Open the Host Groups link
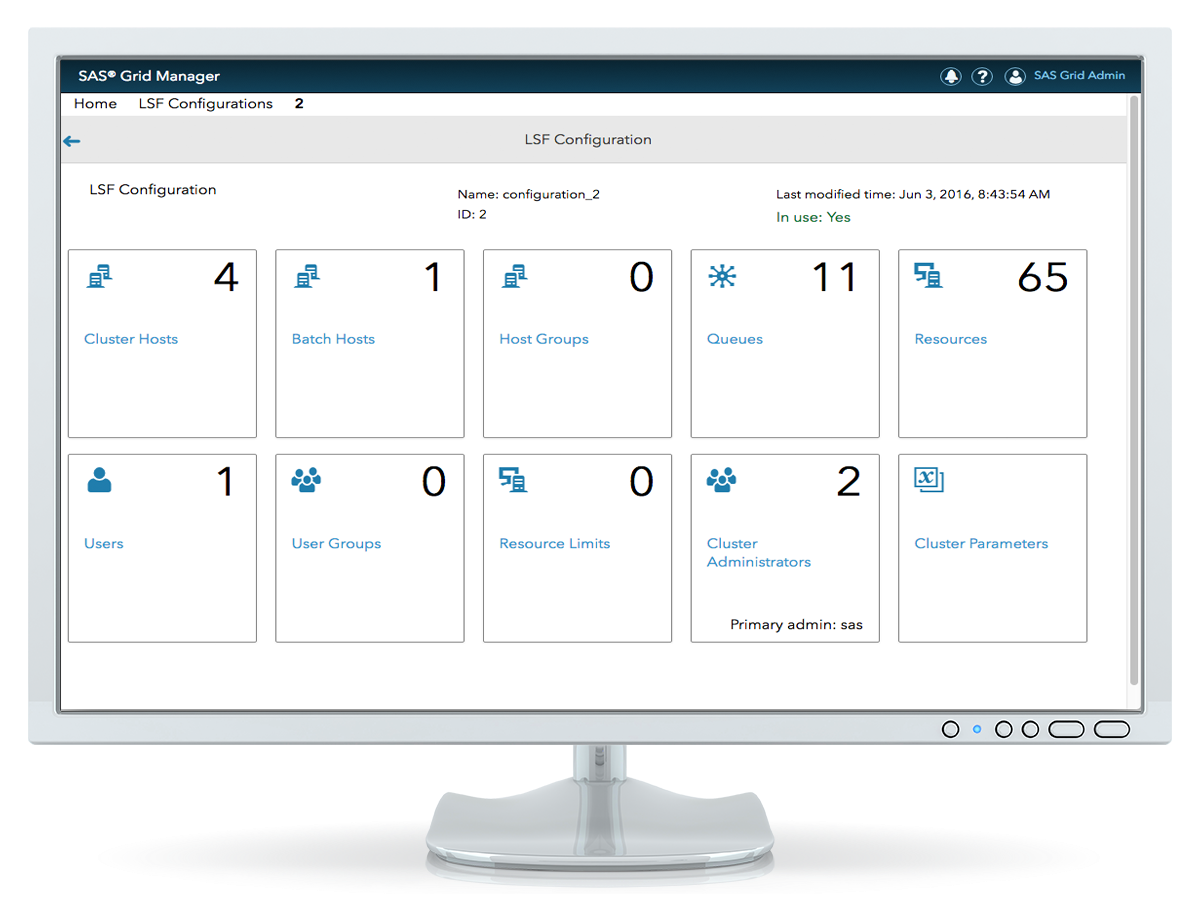Screen dimensions: 1200x914 tap(544, 340)
